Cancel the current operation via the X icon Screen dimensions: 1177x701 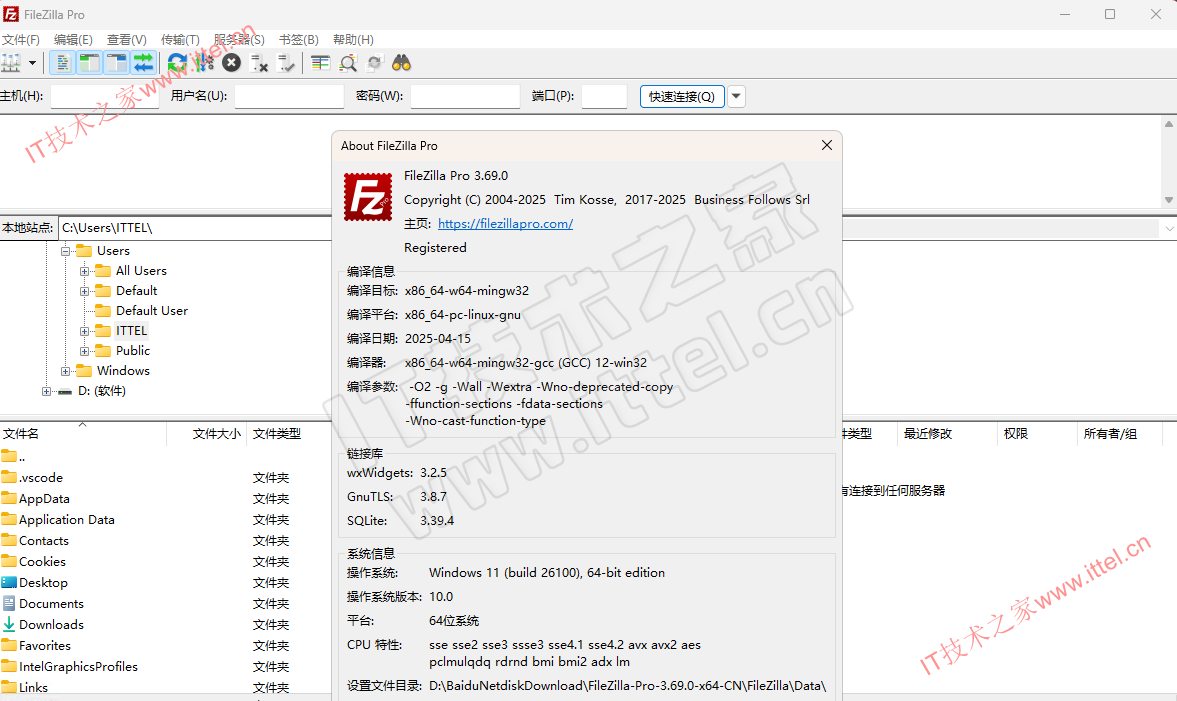pyautogui.click(x=231, y=63)
